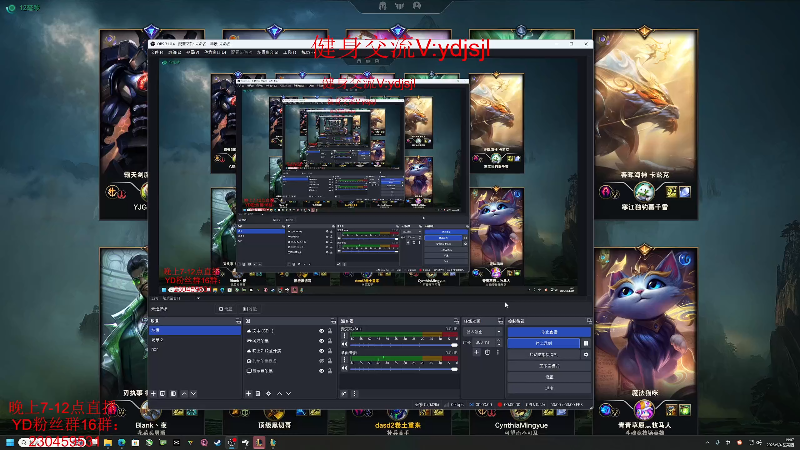Viewport: 800px width, 450px height.
Task: Open the Edit menu in OBS
Action: coord(175,52)
